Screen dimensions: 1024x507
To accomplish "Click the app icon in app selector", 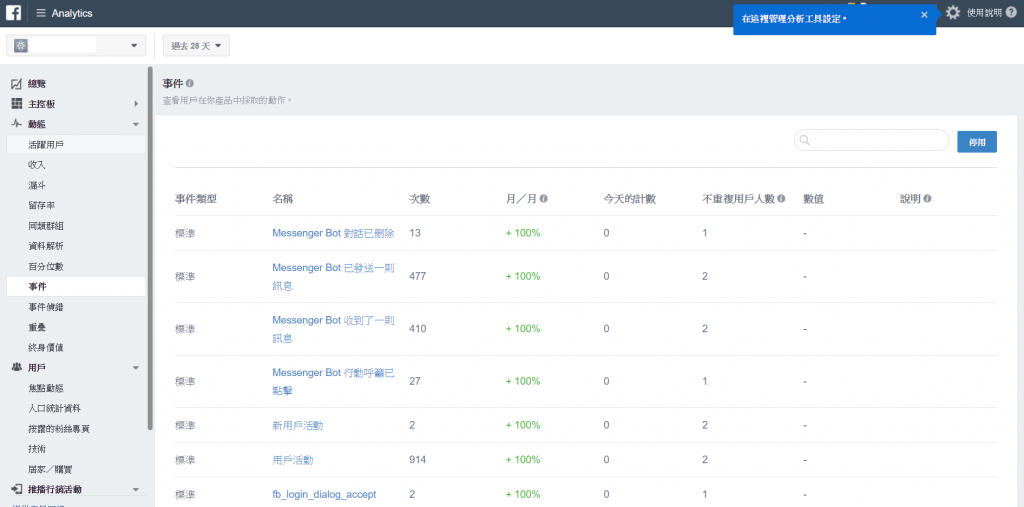I will [21, 45].
